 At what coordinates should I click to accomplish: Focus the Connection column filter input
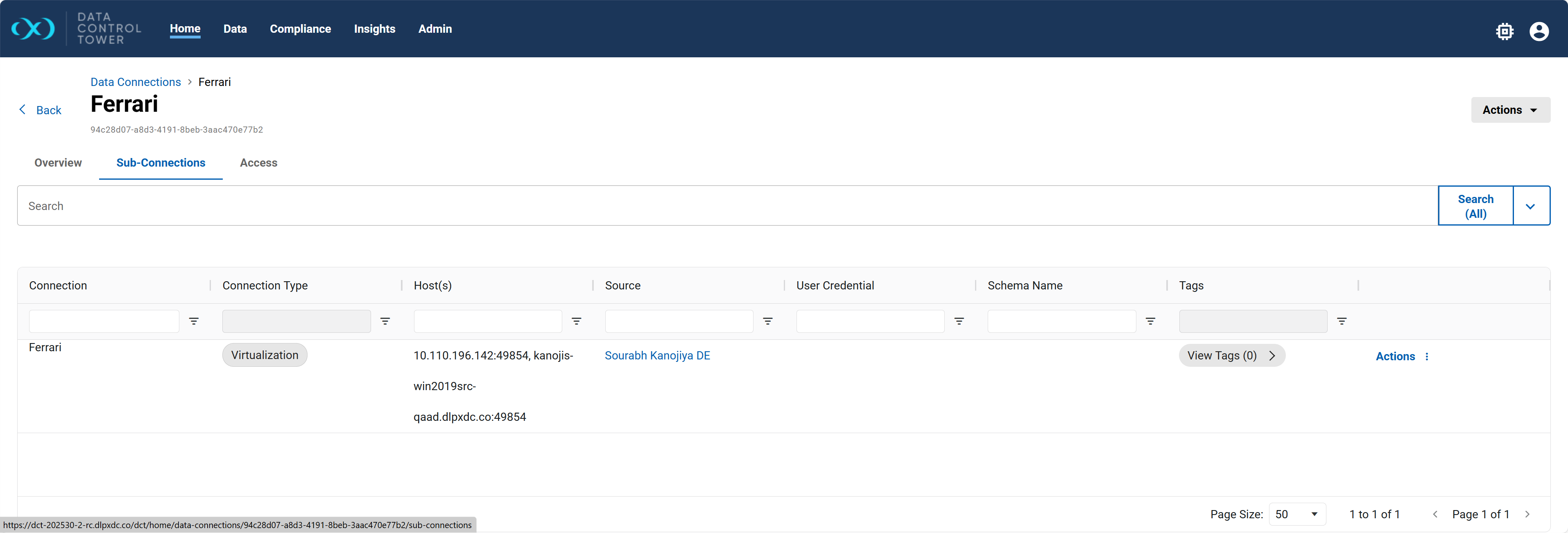pyautogui.click(x=104, y=321)
